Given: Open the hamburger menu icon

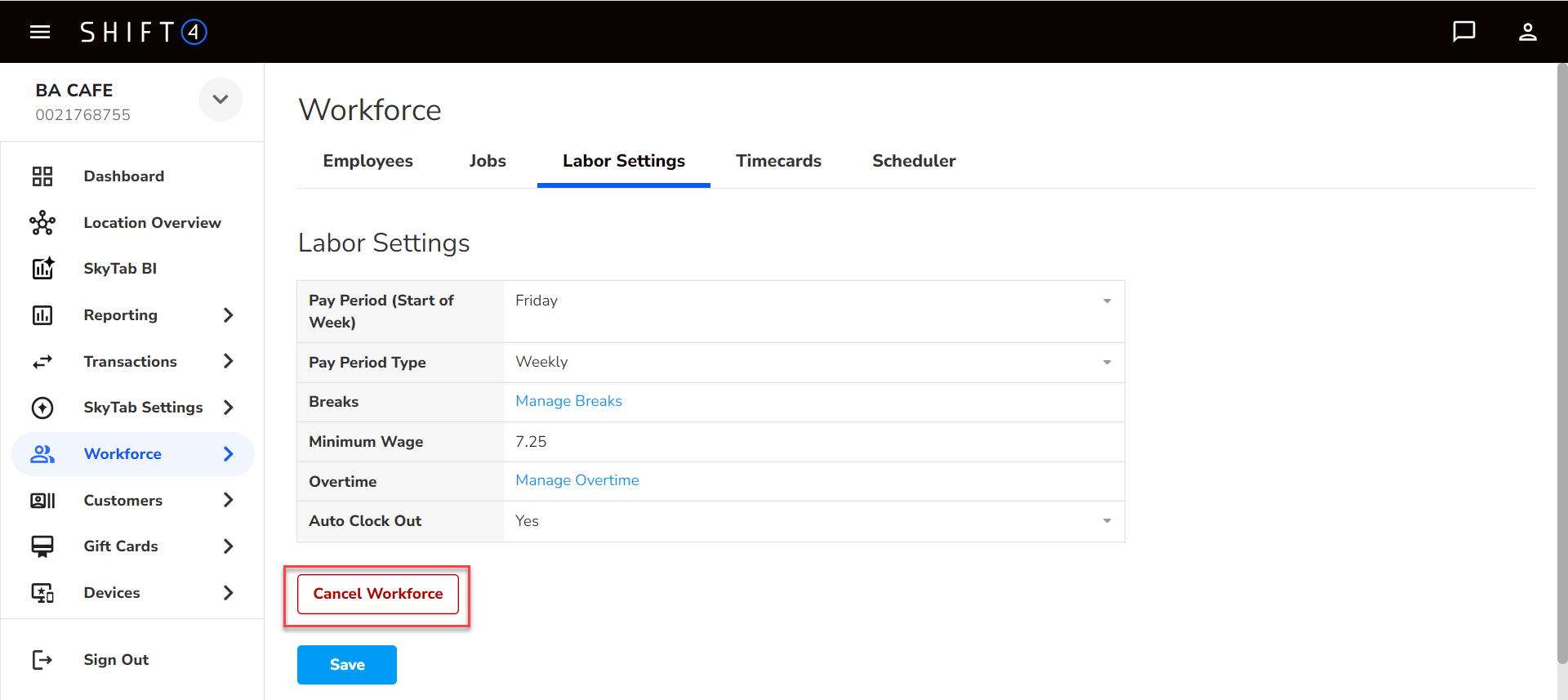Looking at the screenshot, I should [40, 32].
